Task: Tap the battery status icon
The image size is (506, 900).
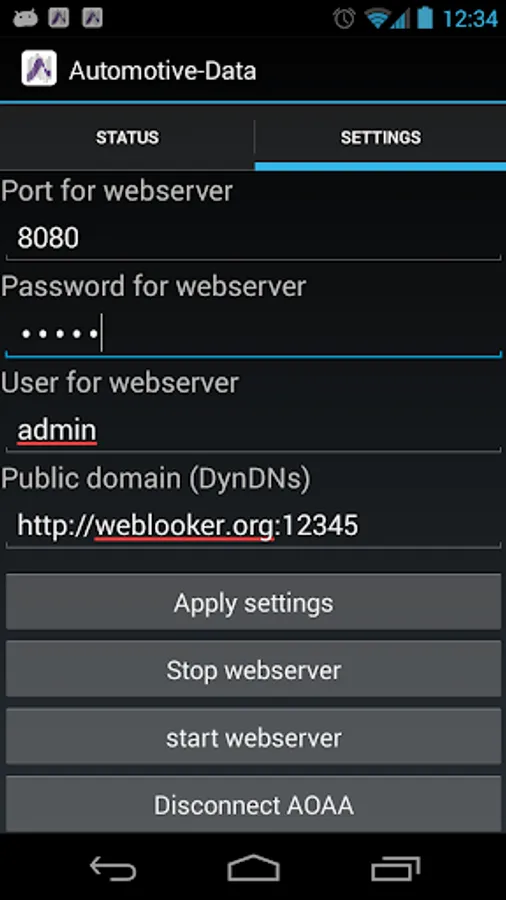Action: 425,17
